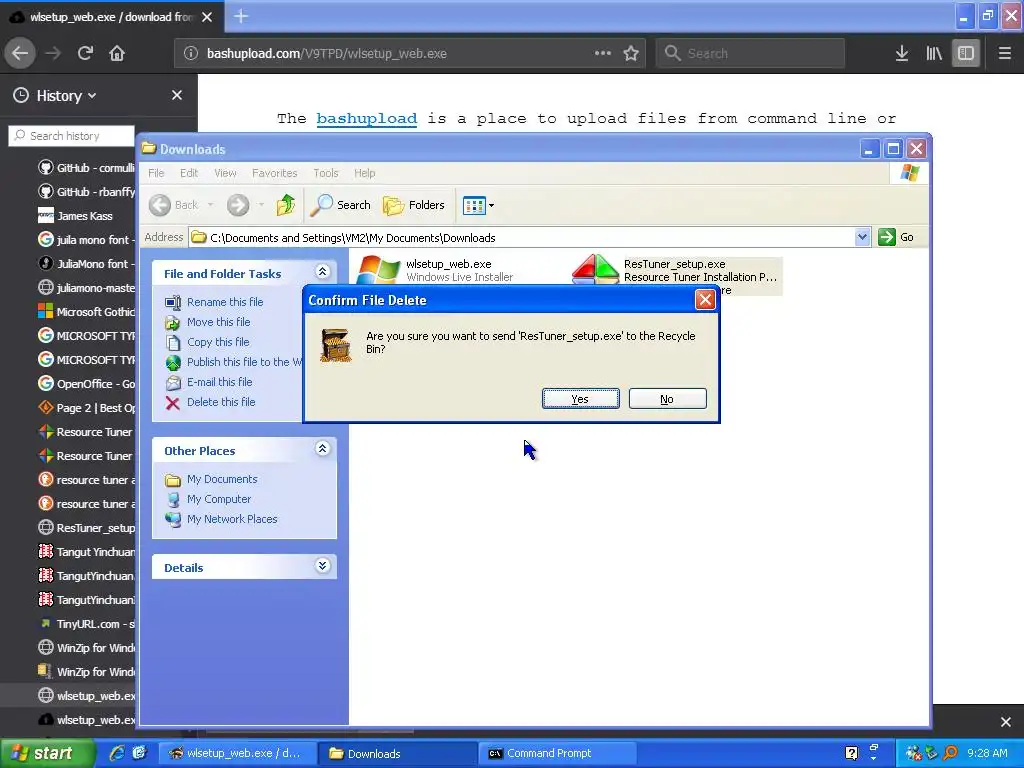Screen dimensions: 1024x768
Task: Reload the page in Firefox
Action: click(x=86, y=53)
